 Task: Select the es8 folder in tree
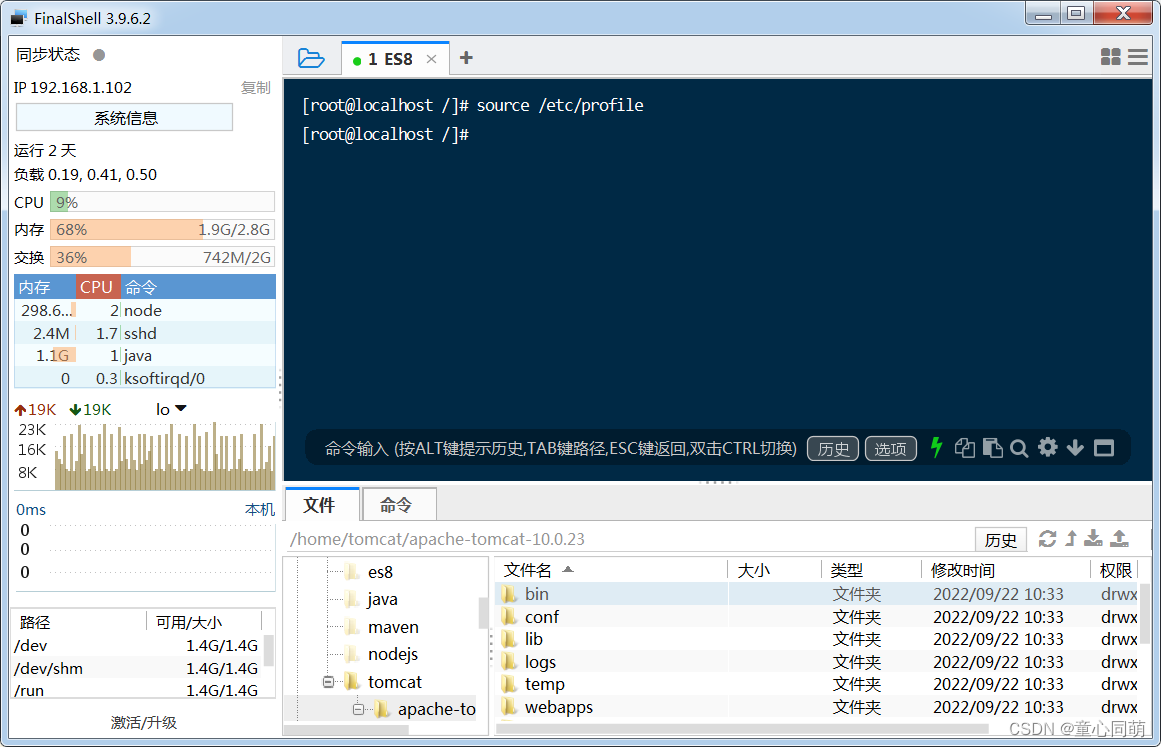pyautogui.click(x=380, y=572)
